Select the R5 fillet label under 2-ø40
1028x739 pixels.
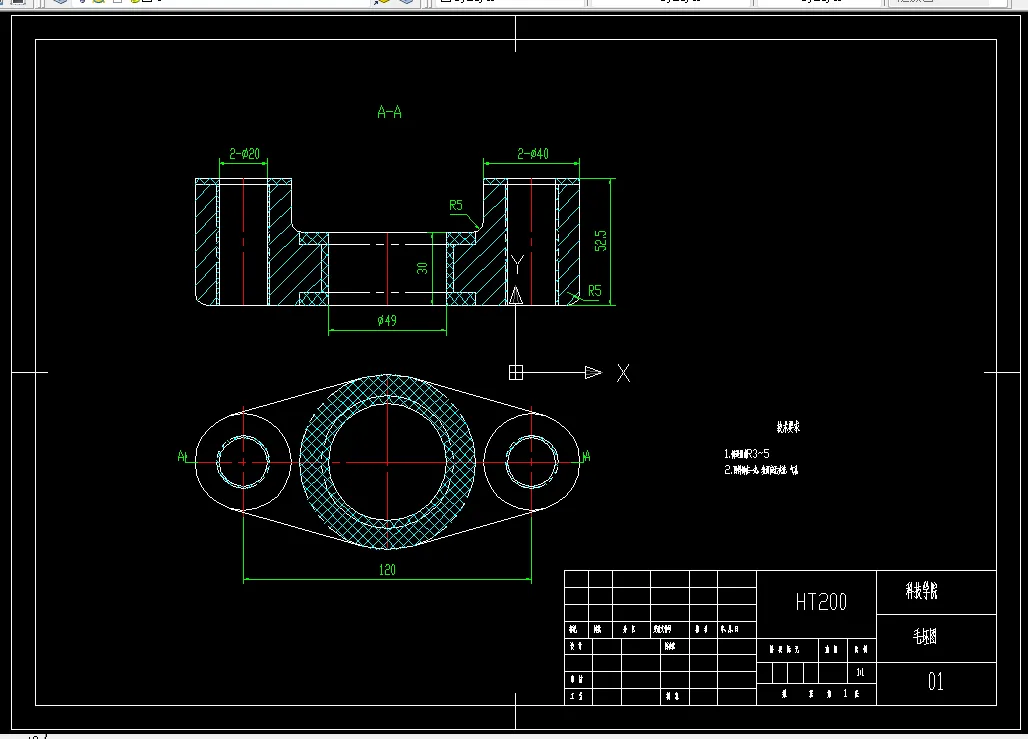456,205
